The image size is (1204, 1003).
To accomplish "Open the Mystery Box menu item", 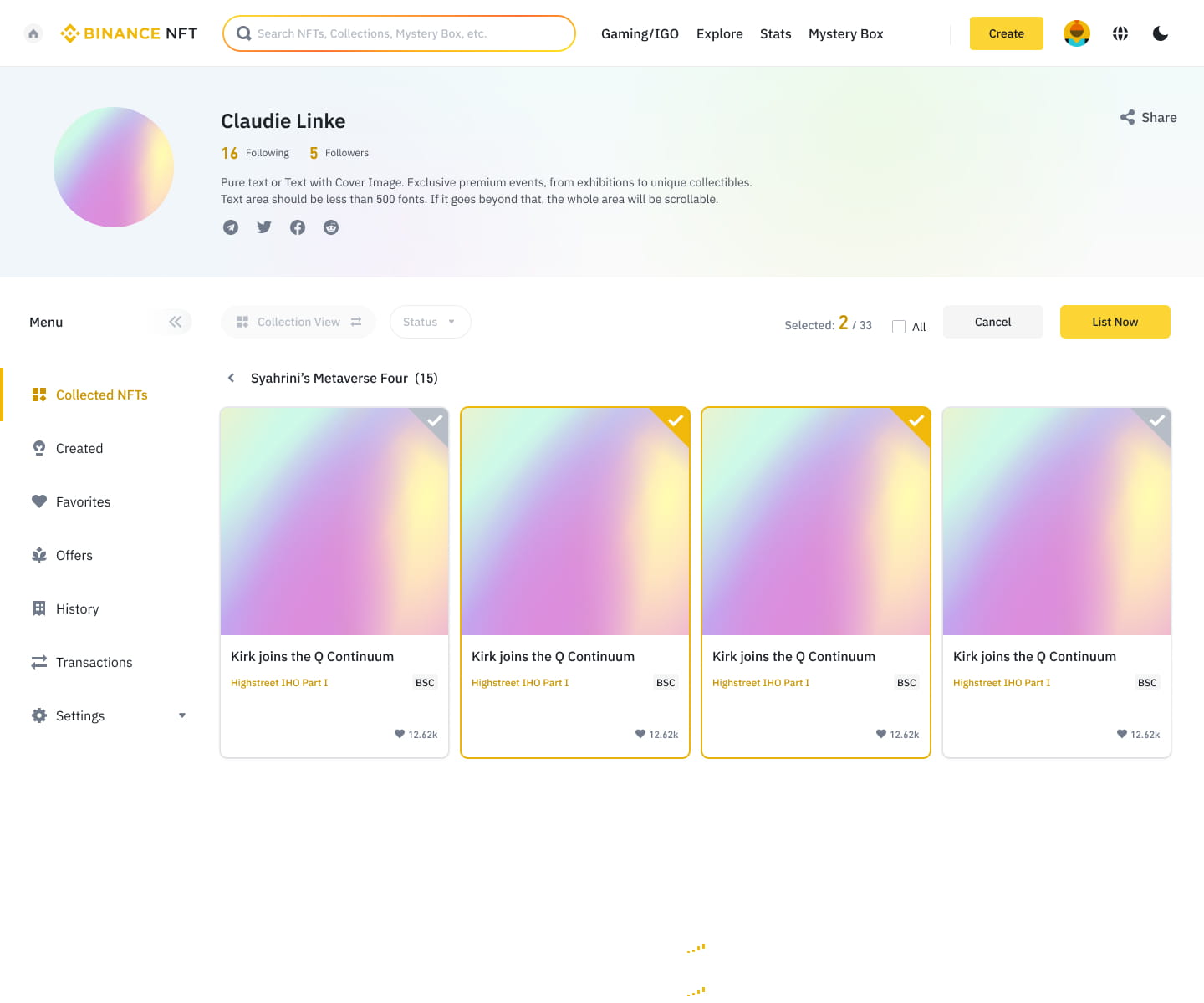I will [846, 33].
